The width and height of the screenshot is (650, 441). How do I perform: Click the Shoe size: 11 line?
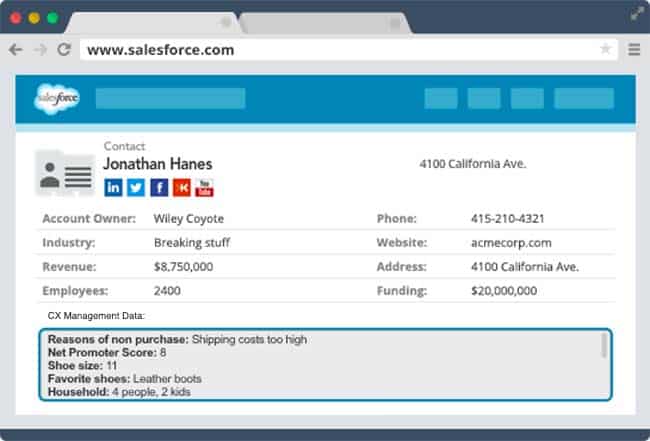[82, 366]
